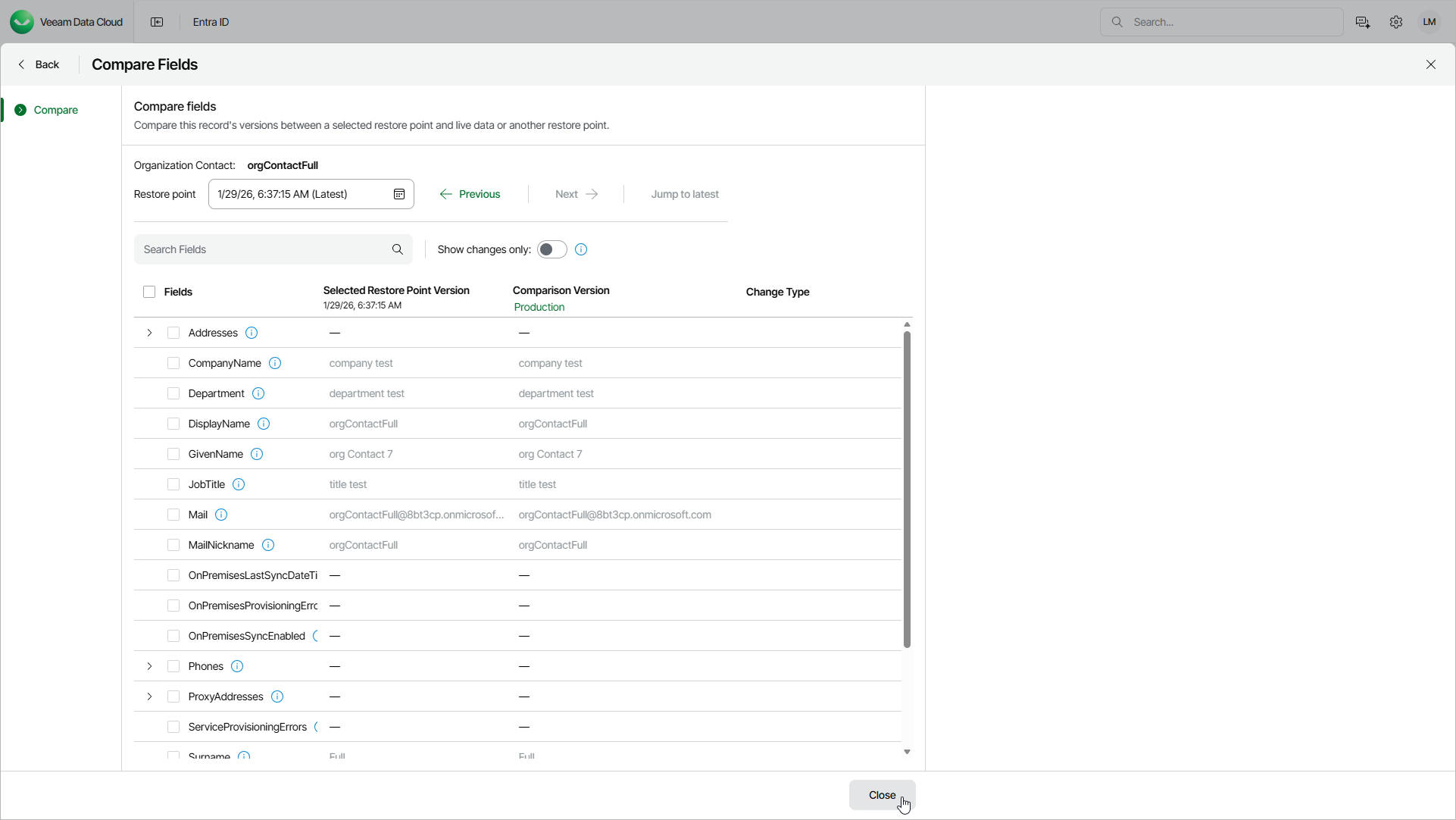Select the Compare step in sidebar
1456x820 pixels.
[55, 110]
